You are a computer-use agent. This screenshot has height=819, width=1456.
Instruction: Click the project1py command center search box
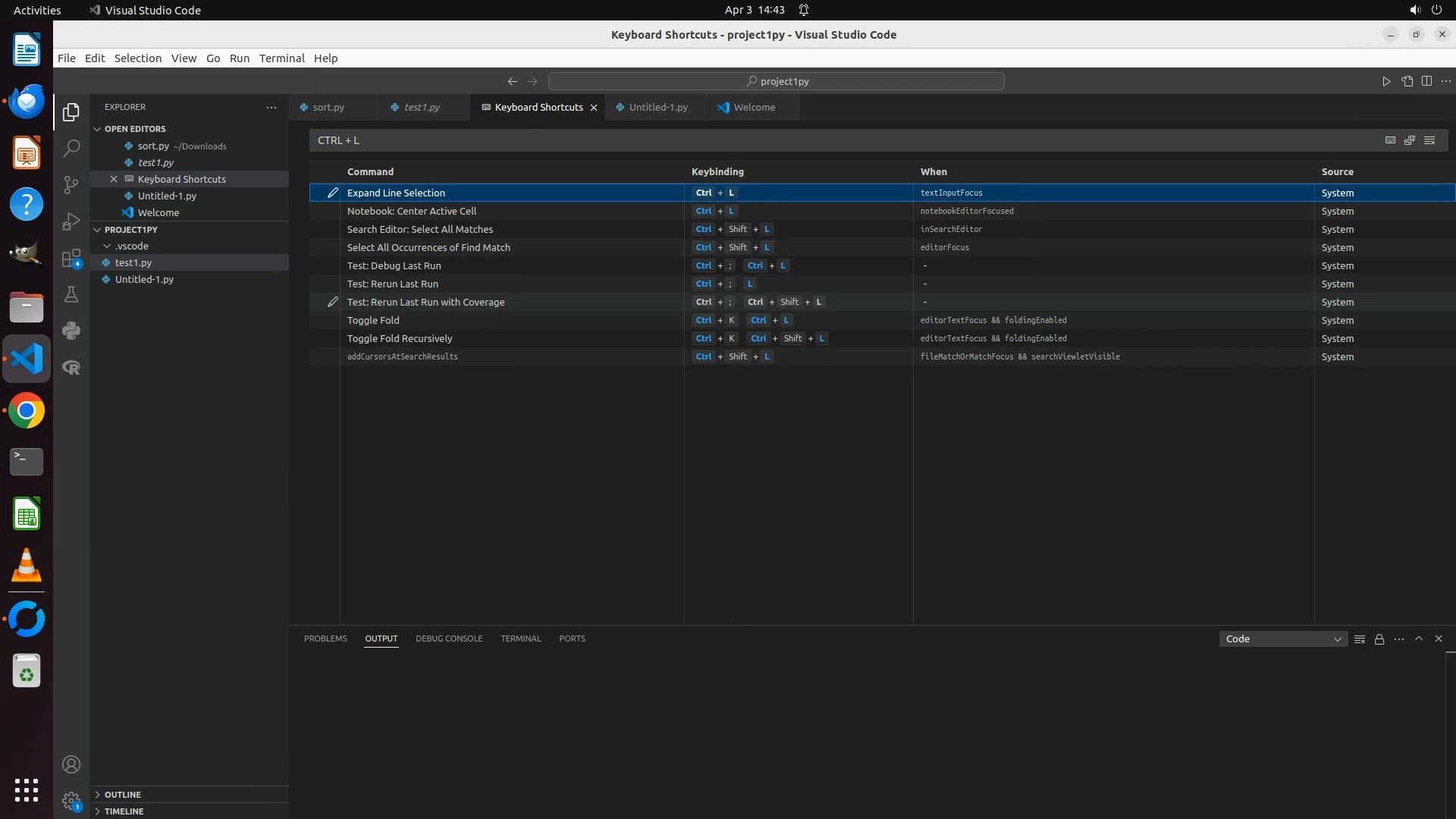click(777, 81)
